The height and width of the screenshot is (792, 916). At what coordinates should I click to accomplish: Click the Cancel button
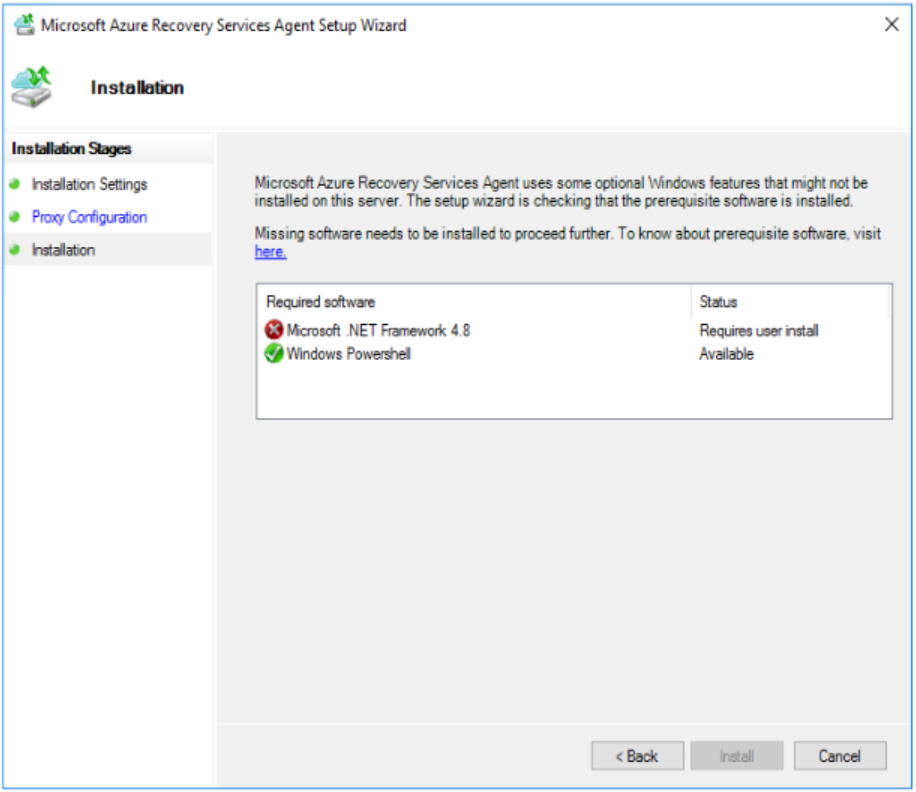839,755
